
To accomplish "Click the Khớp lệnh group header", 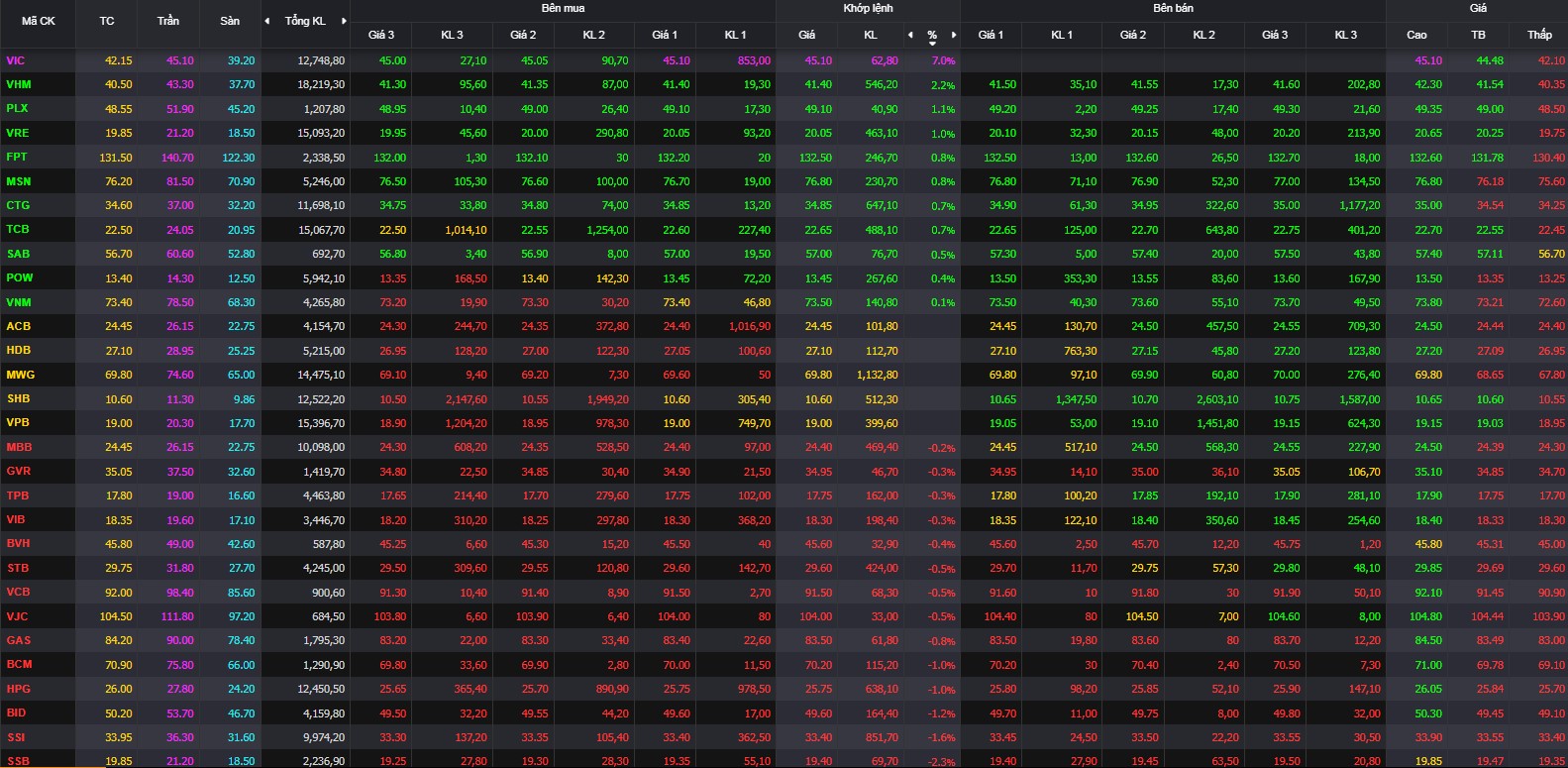I will [868, 8].
